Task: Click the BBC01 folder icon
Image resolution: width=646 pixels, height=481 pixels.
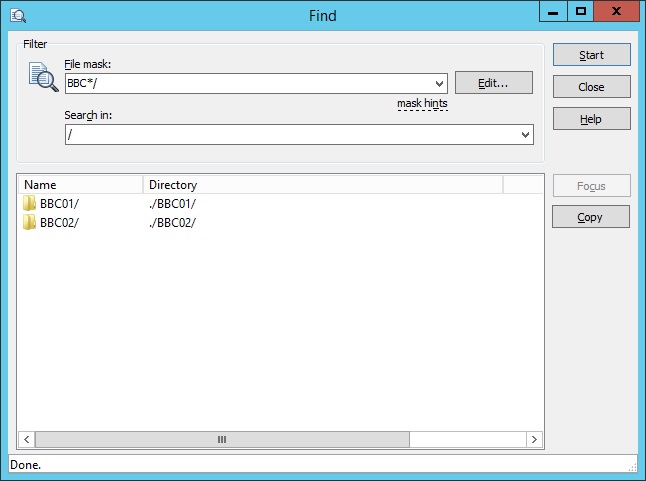Action: click(x=30, y=204)
